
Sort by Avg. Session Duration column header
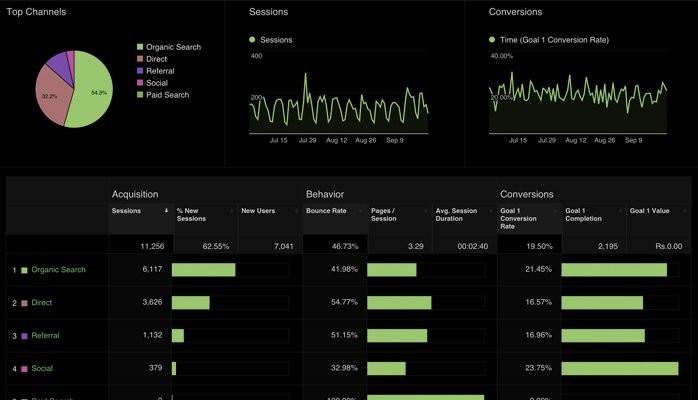(x=457, y=215)
